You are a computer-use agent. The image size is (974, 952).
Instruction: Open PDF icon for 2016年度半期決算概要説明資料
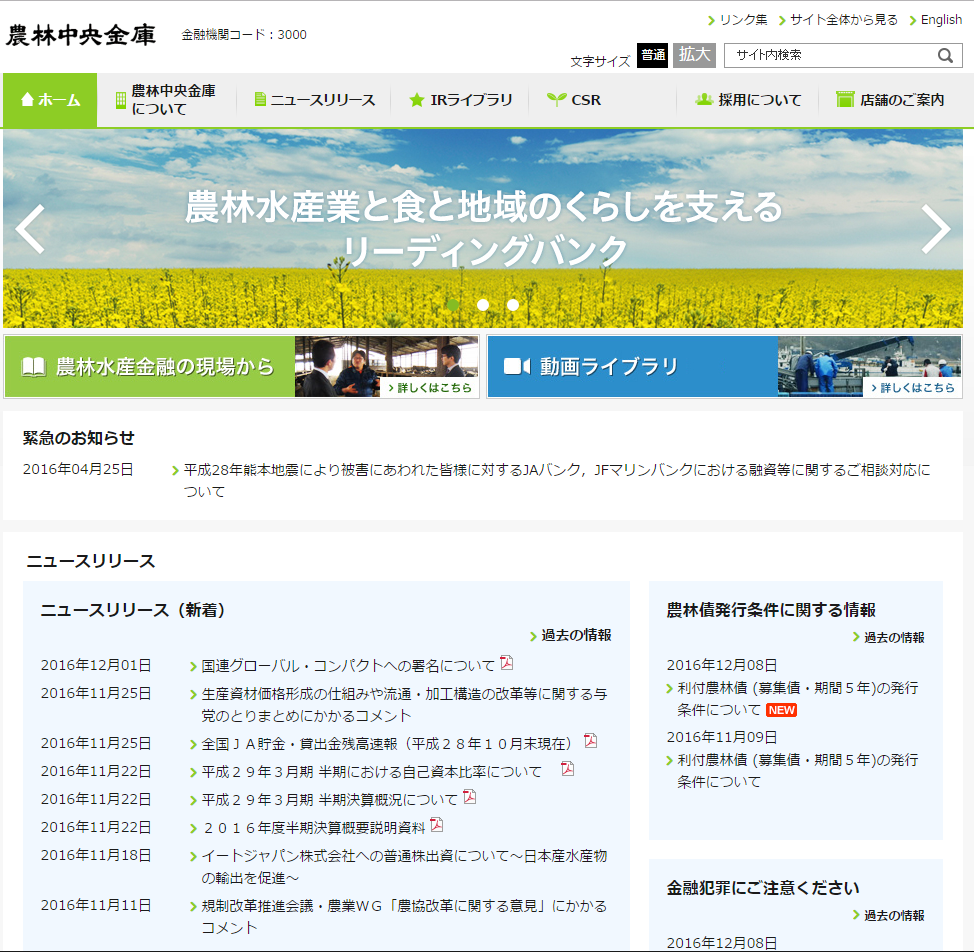pos(437,825)
